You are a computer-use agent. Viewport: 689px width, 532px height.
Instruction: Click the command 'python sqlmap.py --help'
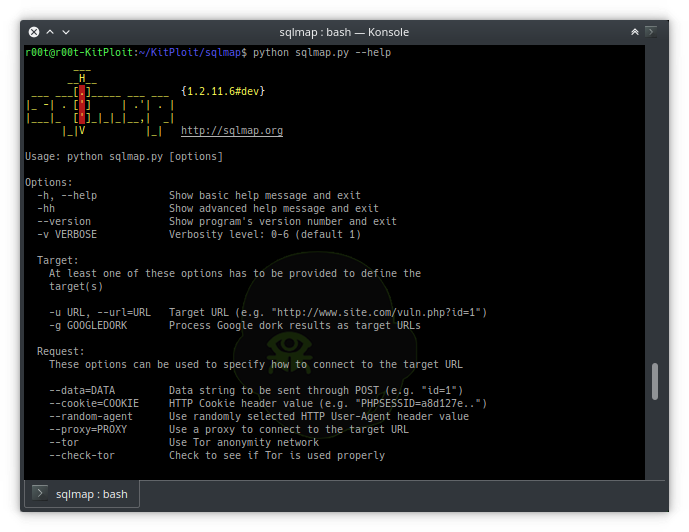click(x=322, y=52)
